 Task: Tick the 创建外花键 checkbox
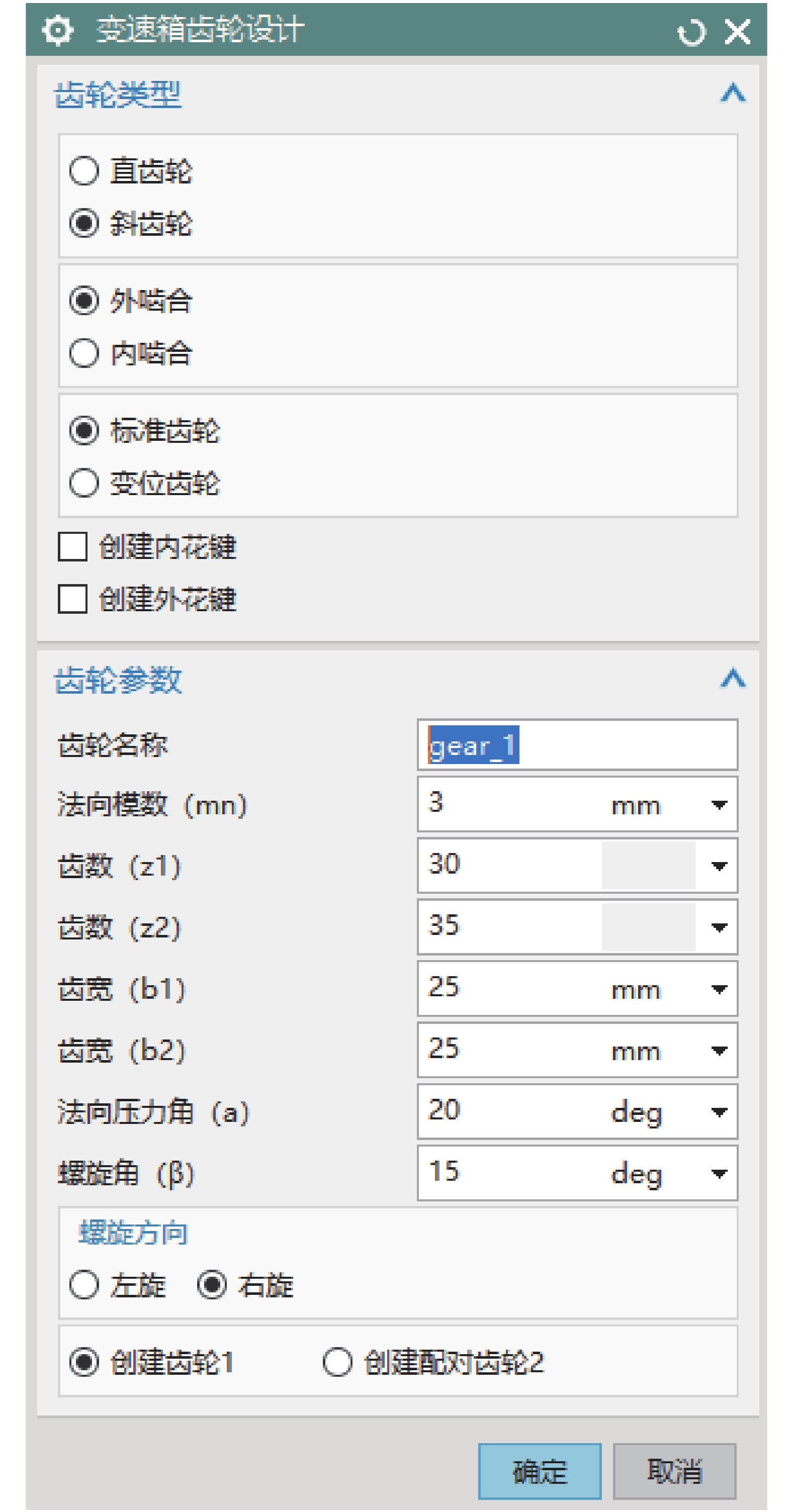tap(73, 599)
